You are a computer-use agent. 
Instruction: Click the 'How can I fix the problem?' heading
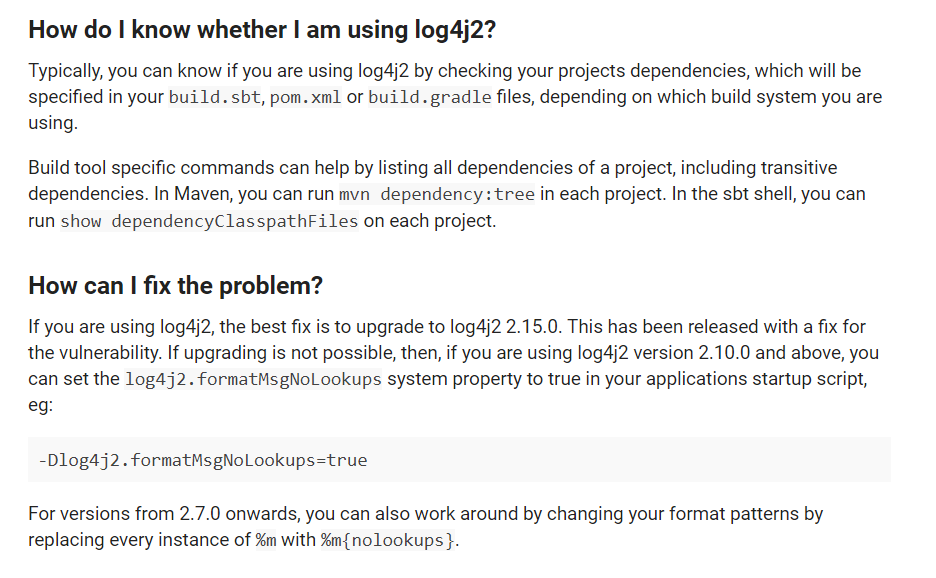[176, 285]
